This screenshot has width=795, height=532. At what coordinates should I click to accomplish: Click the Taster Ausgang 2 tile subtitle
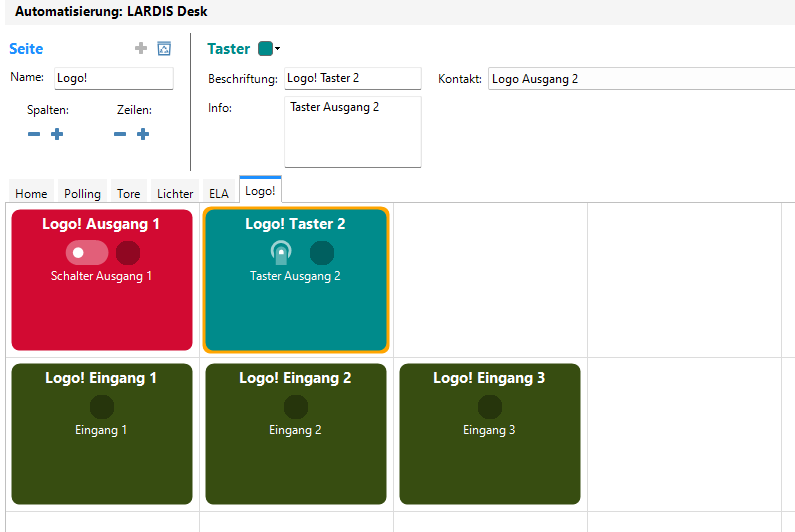295,276
